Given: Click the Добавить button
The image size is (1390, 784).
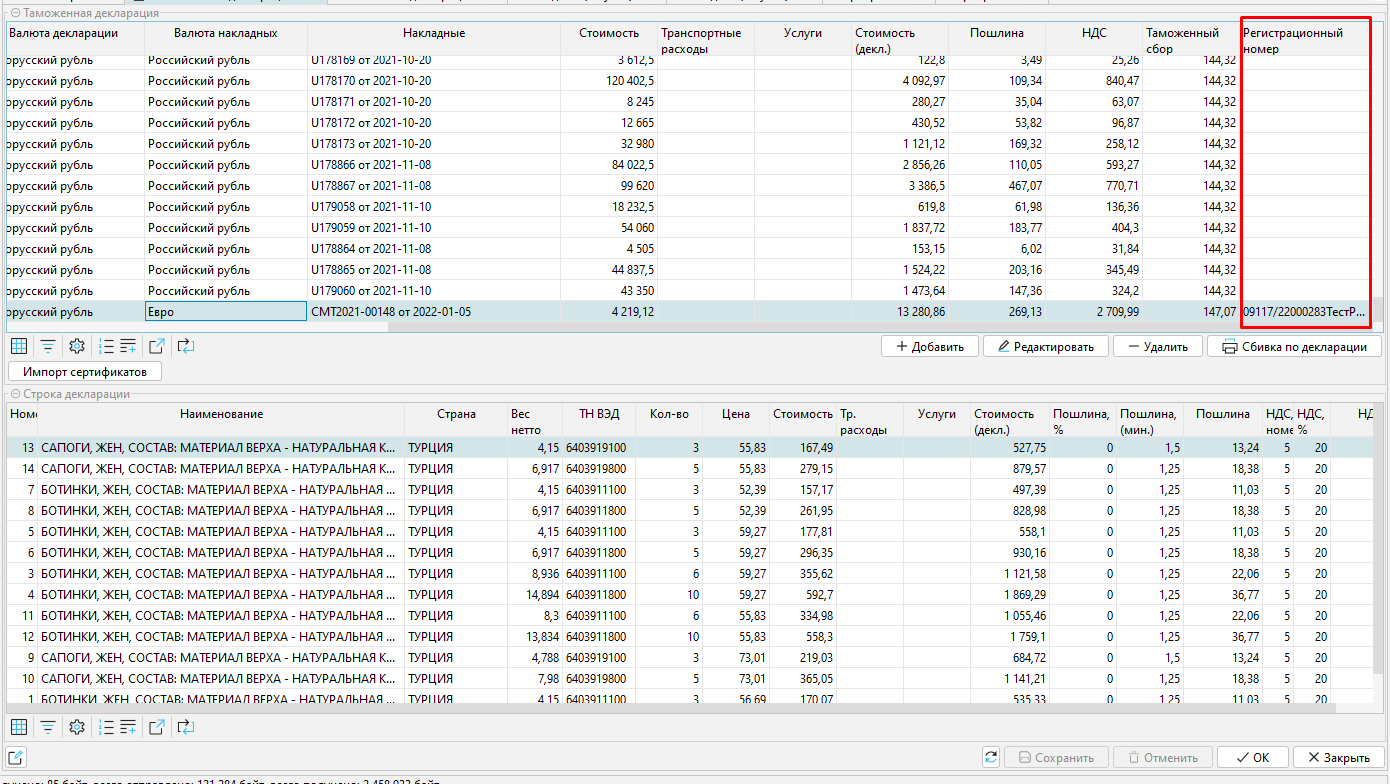Looking at the screenshot, I should (x=928, y=347).
